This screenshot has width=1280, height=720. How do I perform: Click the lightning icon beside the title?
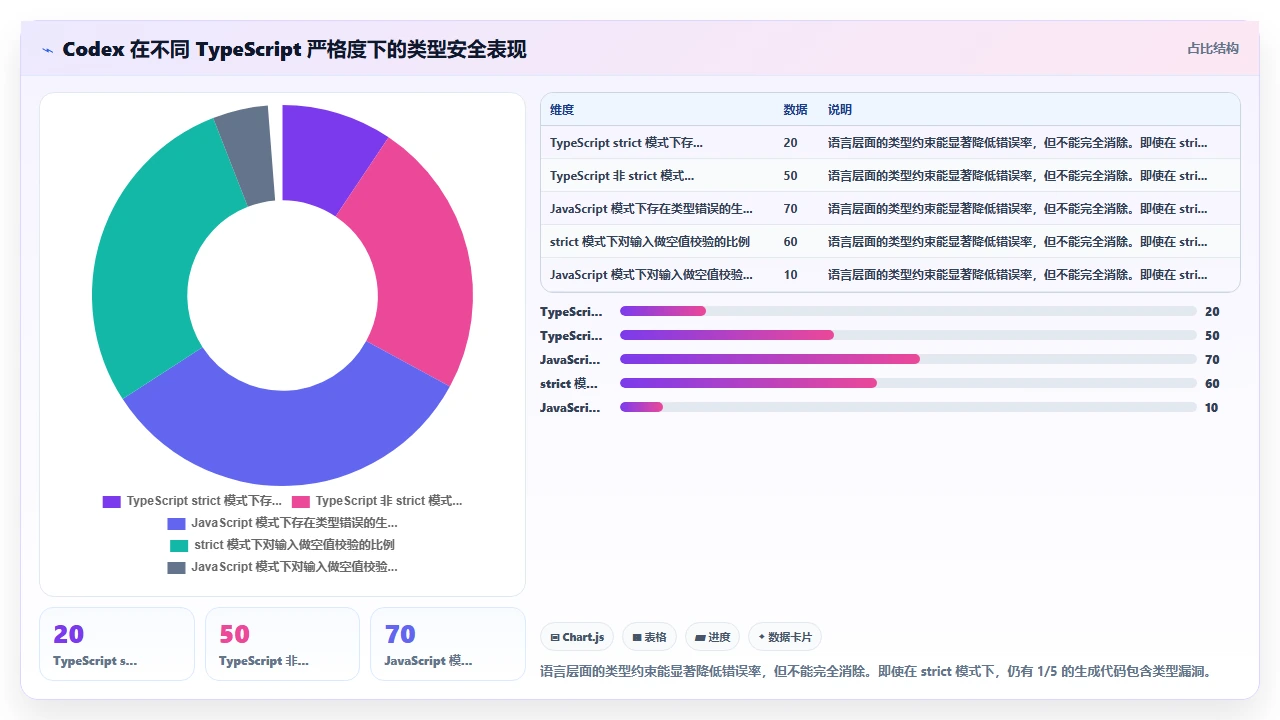[47, 49]
